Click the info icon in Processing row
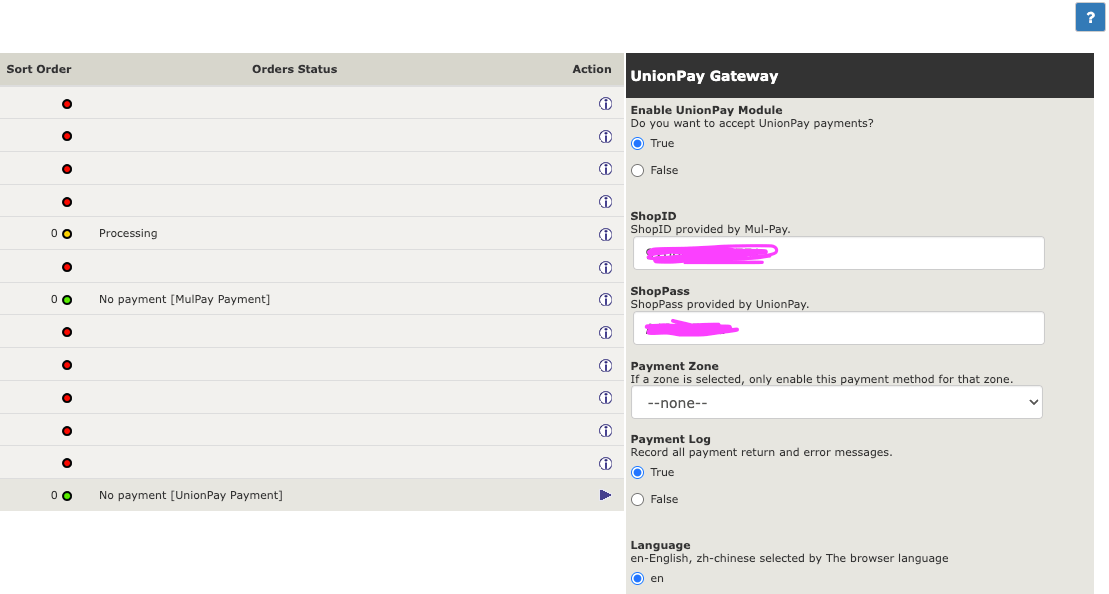Screen dimensions: 1109x594 pyautogui.click(x=605, y=234)
